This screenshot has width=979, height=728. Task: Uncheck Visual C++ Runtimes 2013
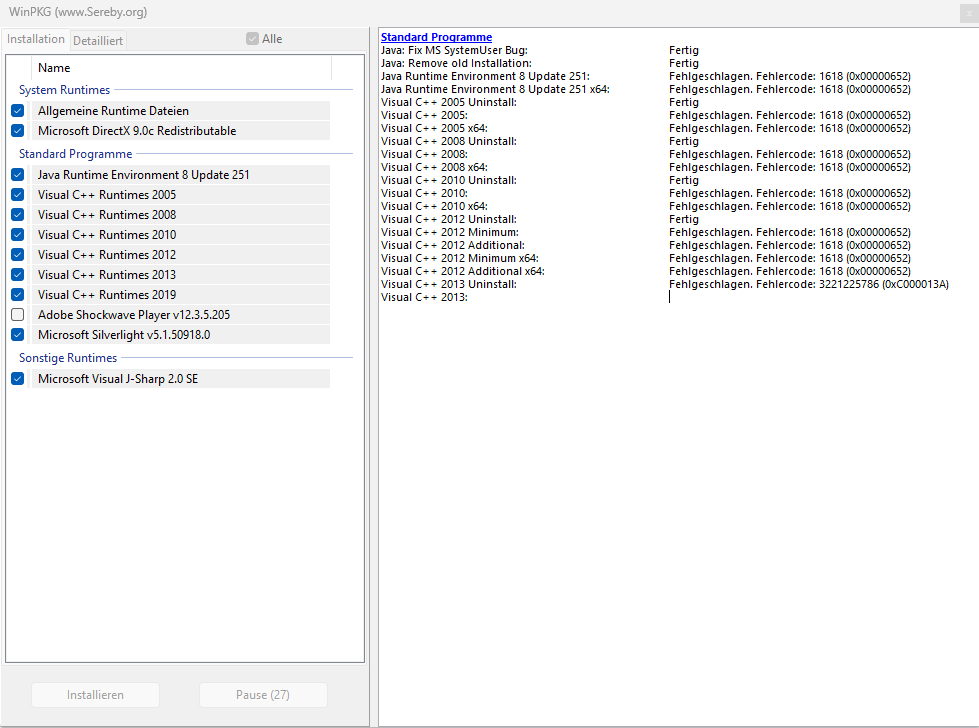17,275
